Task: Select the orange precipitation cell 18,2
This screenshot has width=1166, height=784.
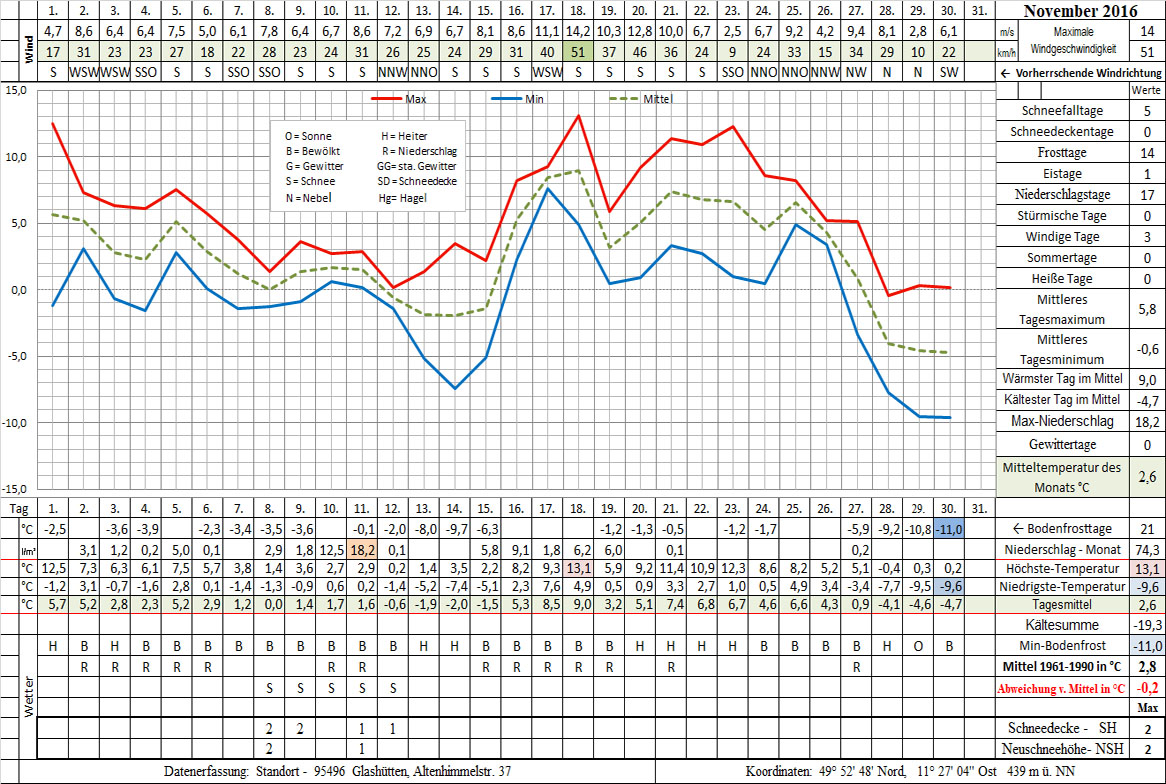Action: [x=361, y=549]
